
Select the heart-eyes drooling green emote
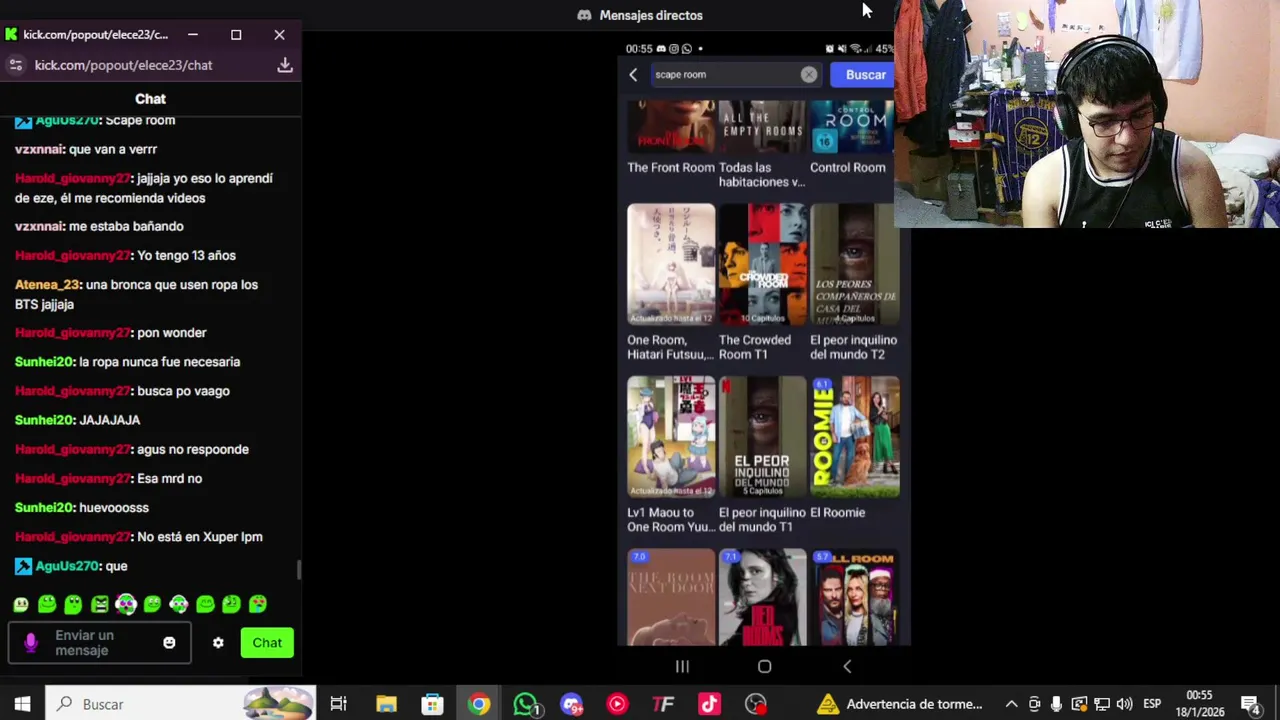pyautogui.click(x=258, y=604)
